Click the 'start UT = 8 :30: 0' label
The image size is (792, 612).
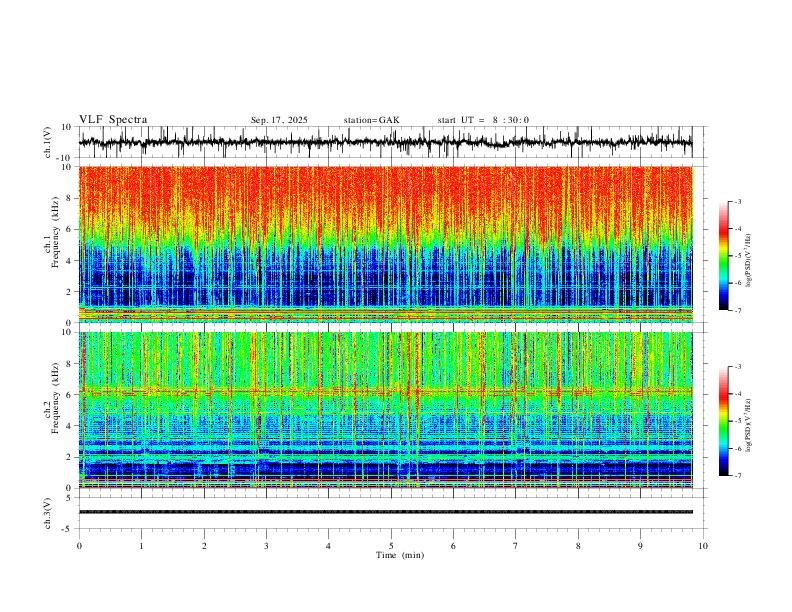(483, 120)
